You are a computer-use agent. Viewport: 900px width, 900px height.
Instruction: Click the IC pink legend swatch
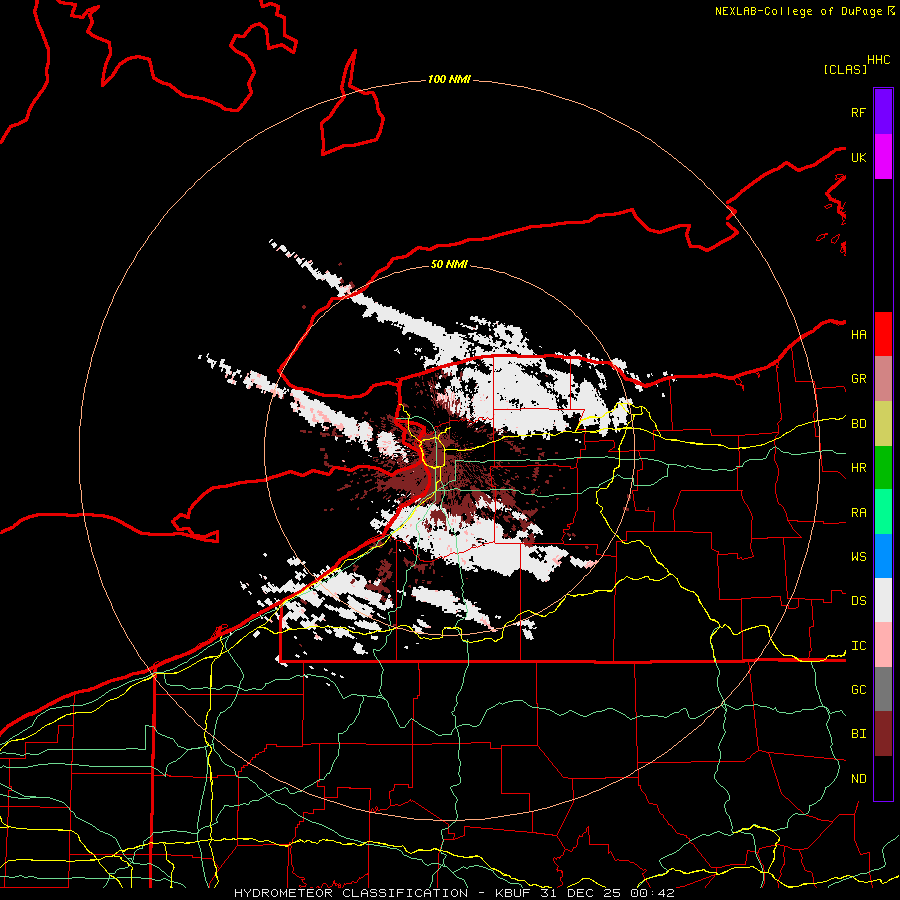click(883, 645)
